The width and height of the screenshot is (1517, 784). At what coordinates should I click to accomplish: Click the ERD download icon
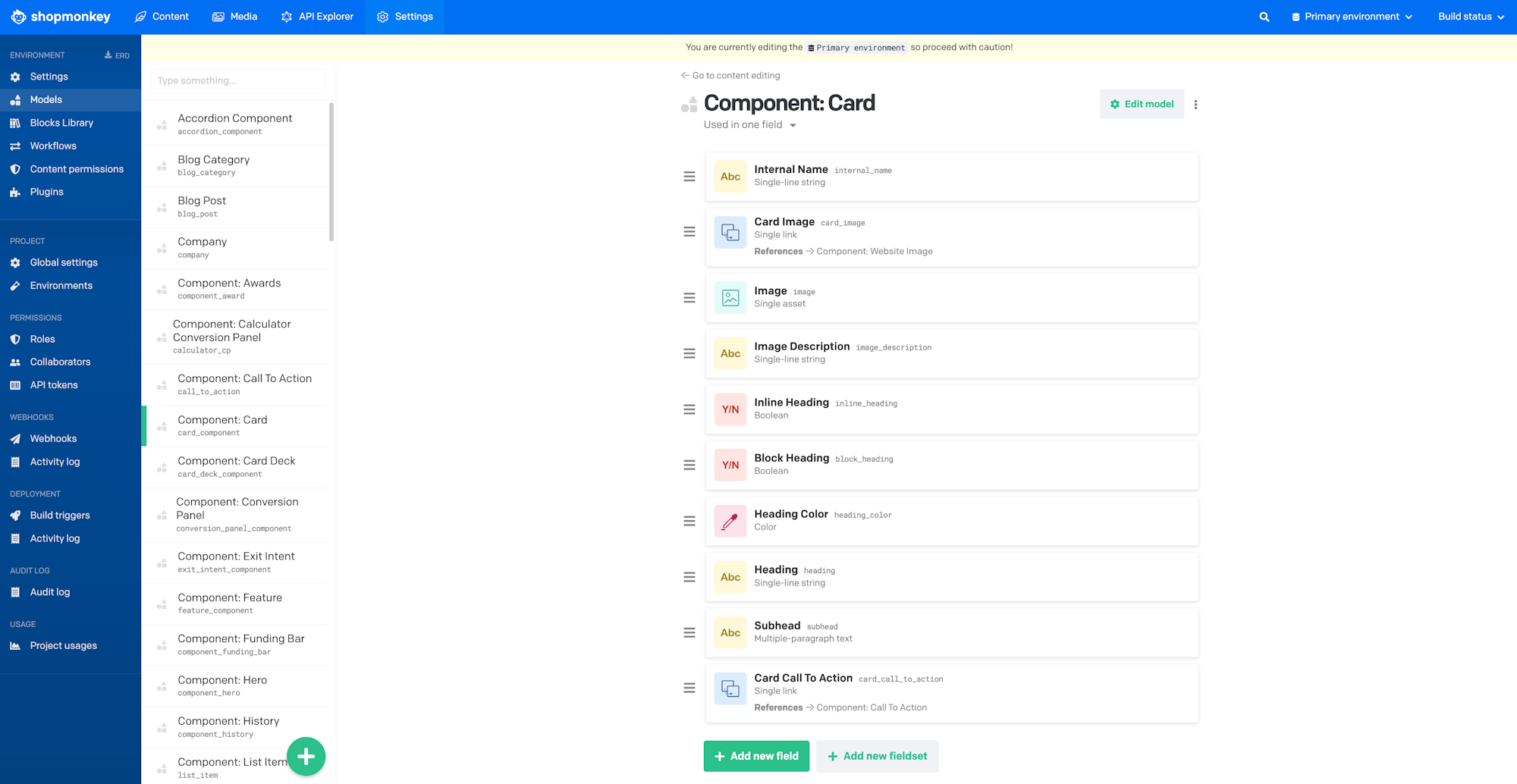point(117,55)
